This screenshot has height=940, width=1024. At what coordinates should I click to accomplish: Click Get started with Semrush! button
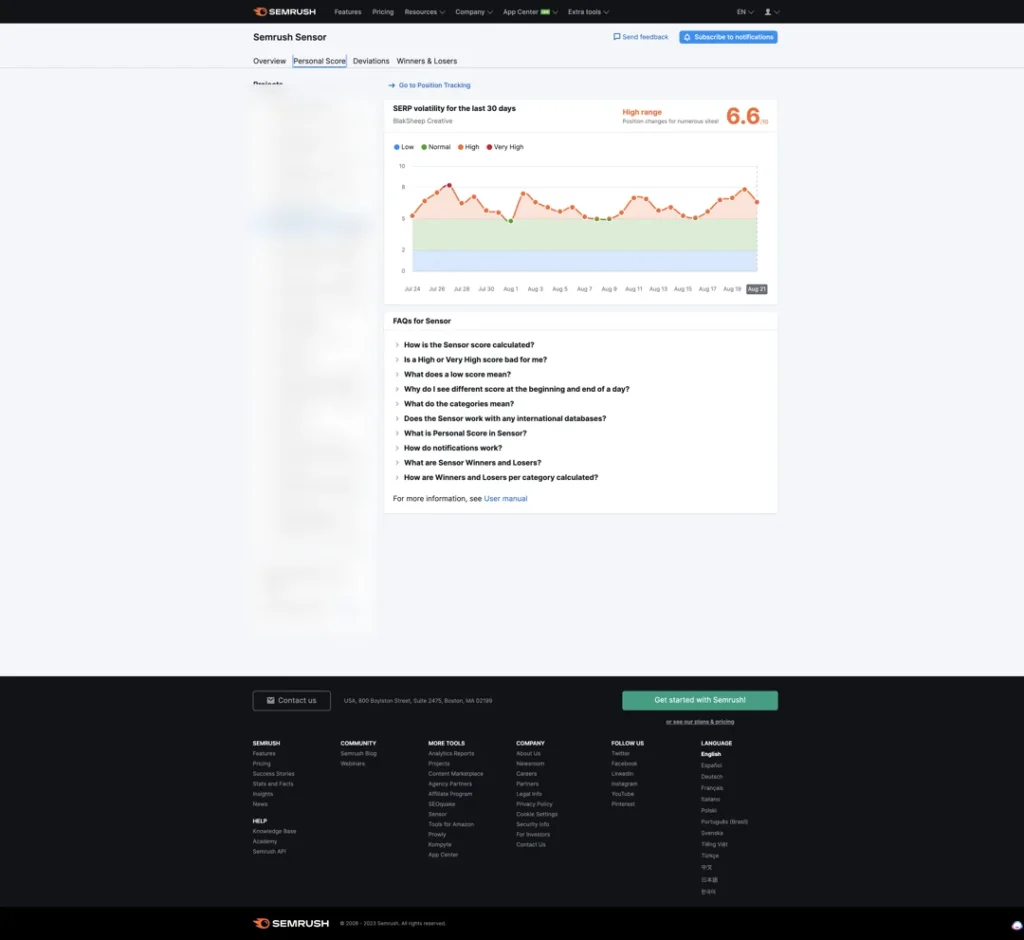coord(699,700)
